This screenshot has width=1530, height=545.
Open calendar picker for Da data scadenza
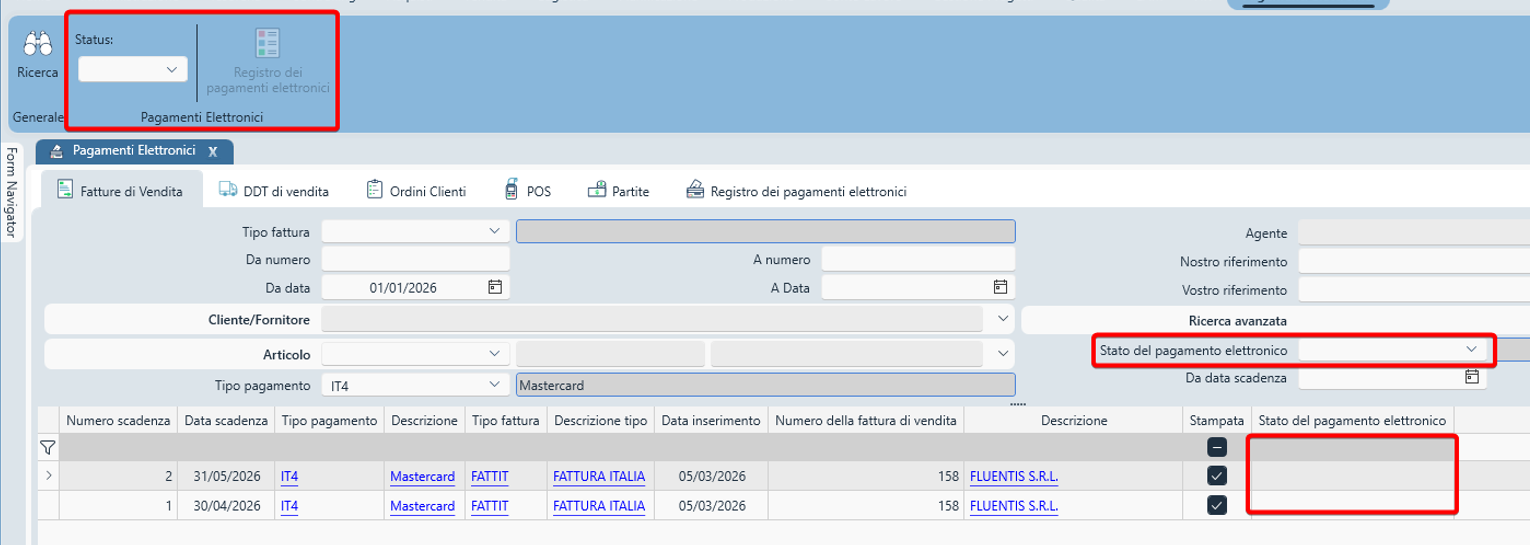click(1471, 377)
